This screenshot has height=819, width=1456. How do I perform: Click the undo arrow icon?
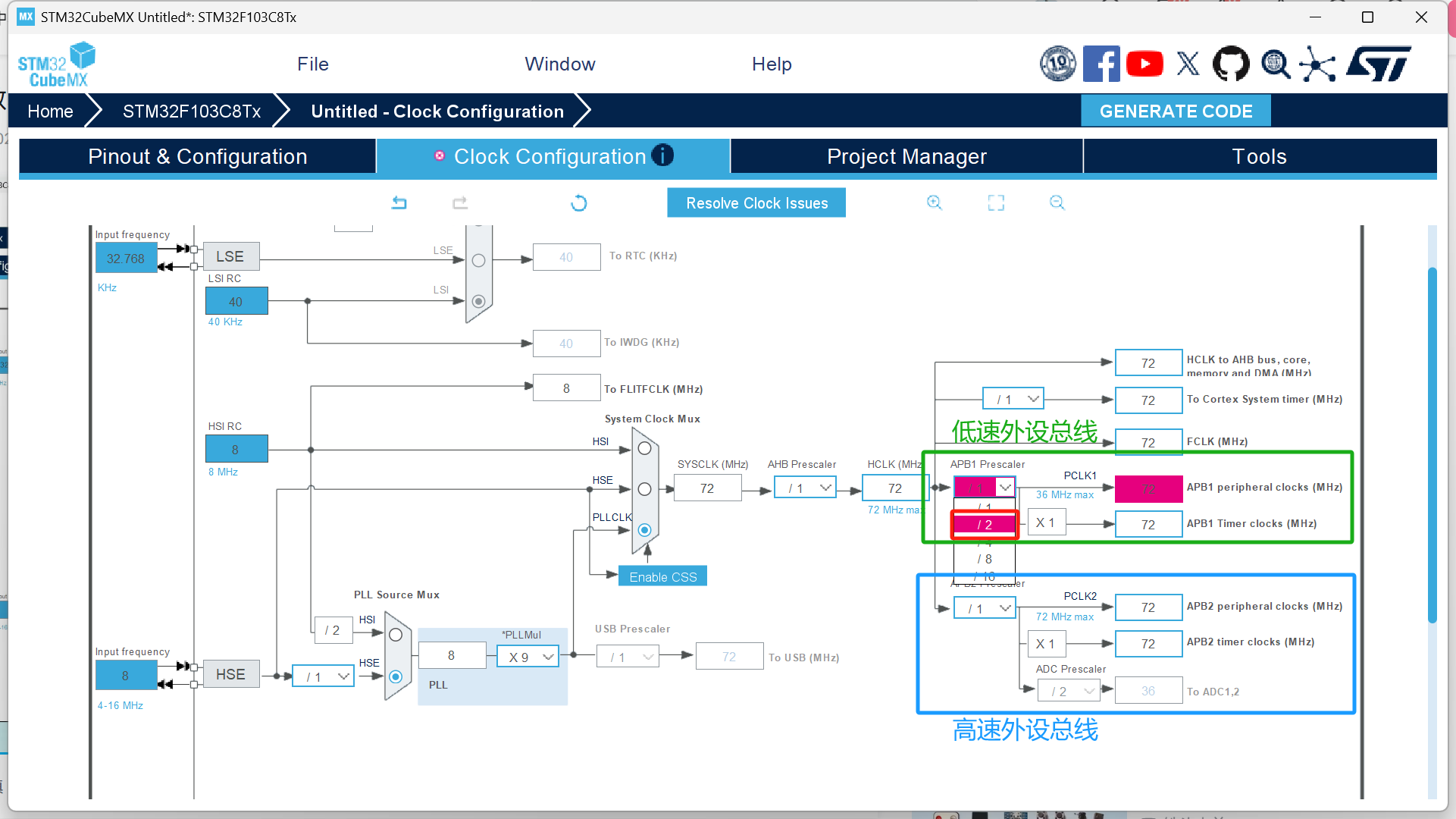click(x=399, y=202)
